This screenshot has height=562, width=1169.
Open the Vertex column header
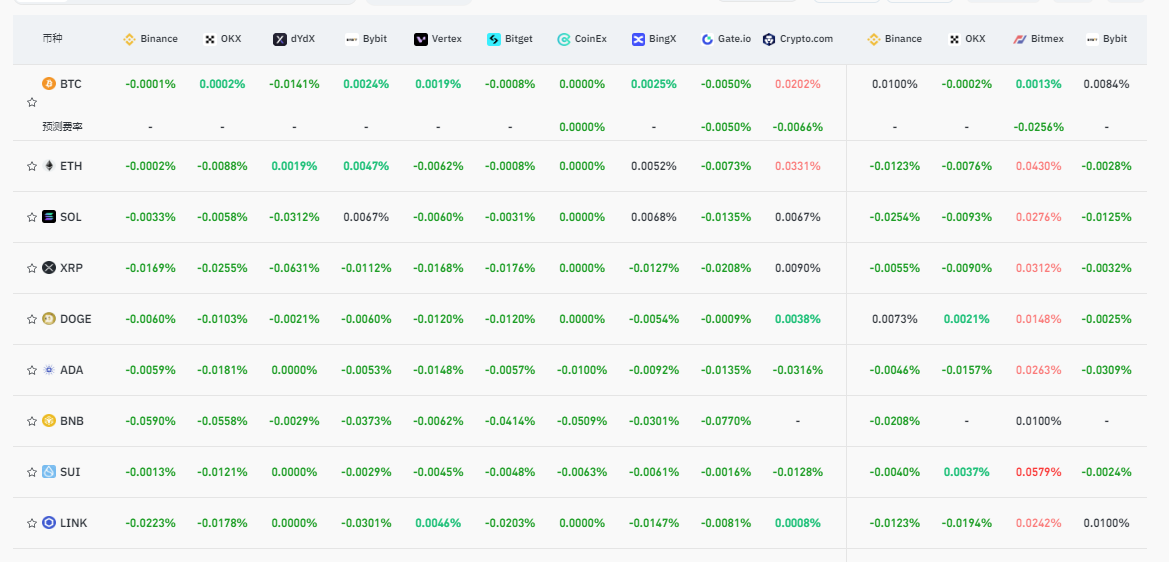pos(438,39)
